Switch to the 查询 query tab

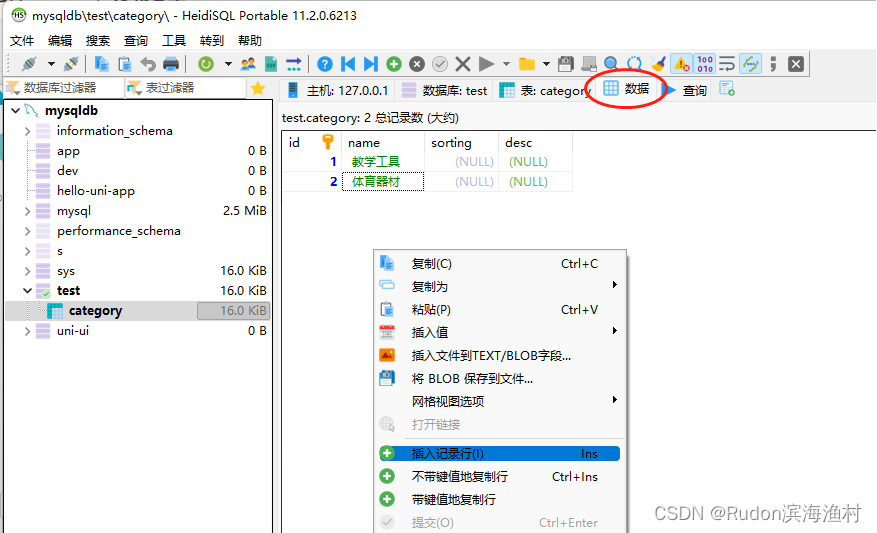686,90
